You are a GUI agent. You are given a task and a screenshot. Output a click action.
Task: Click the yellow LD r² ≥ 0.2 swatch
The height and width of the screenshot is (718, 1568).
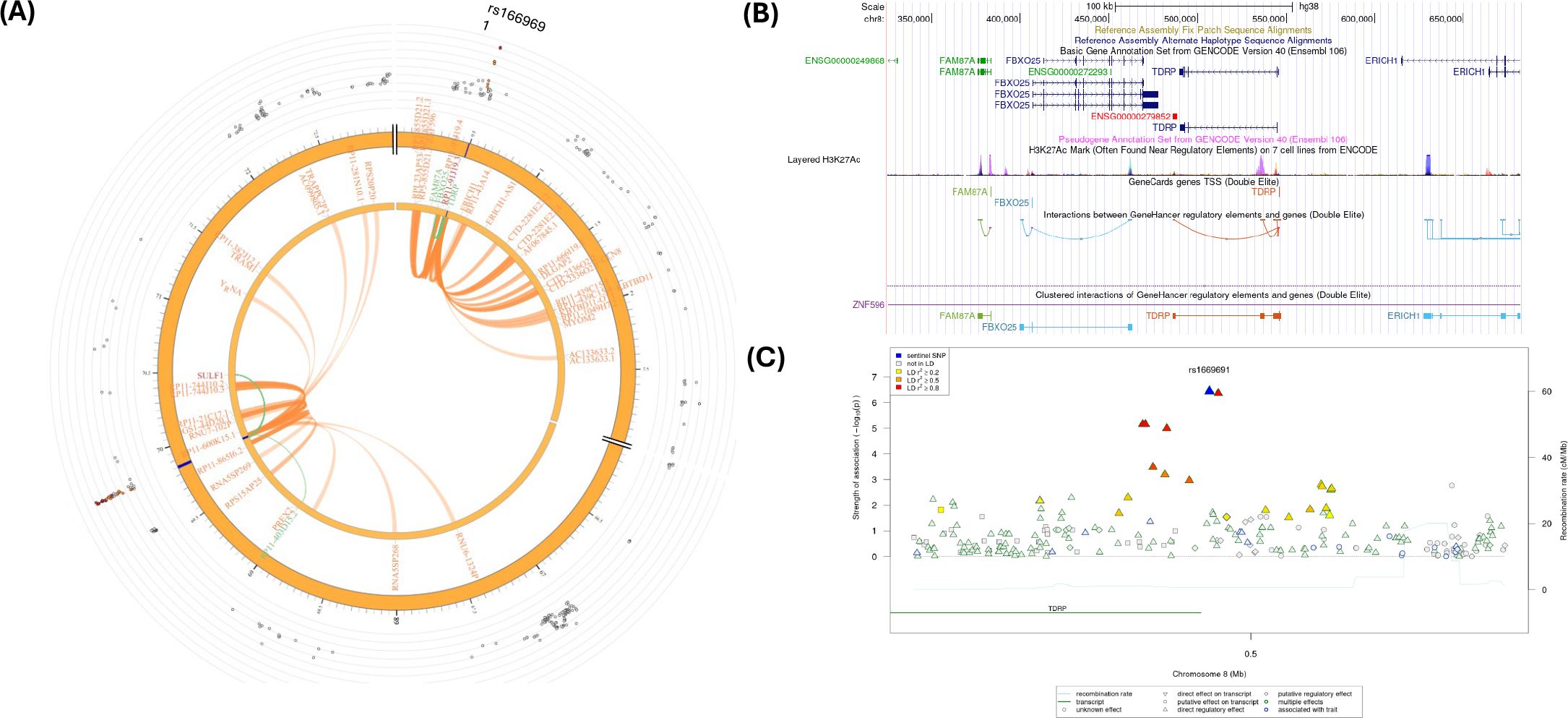pos(898,372)
